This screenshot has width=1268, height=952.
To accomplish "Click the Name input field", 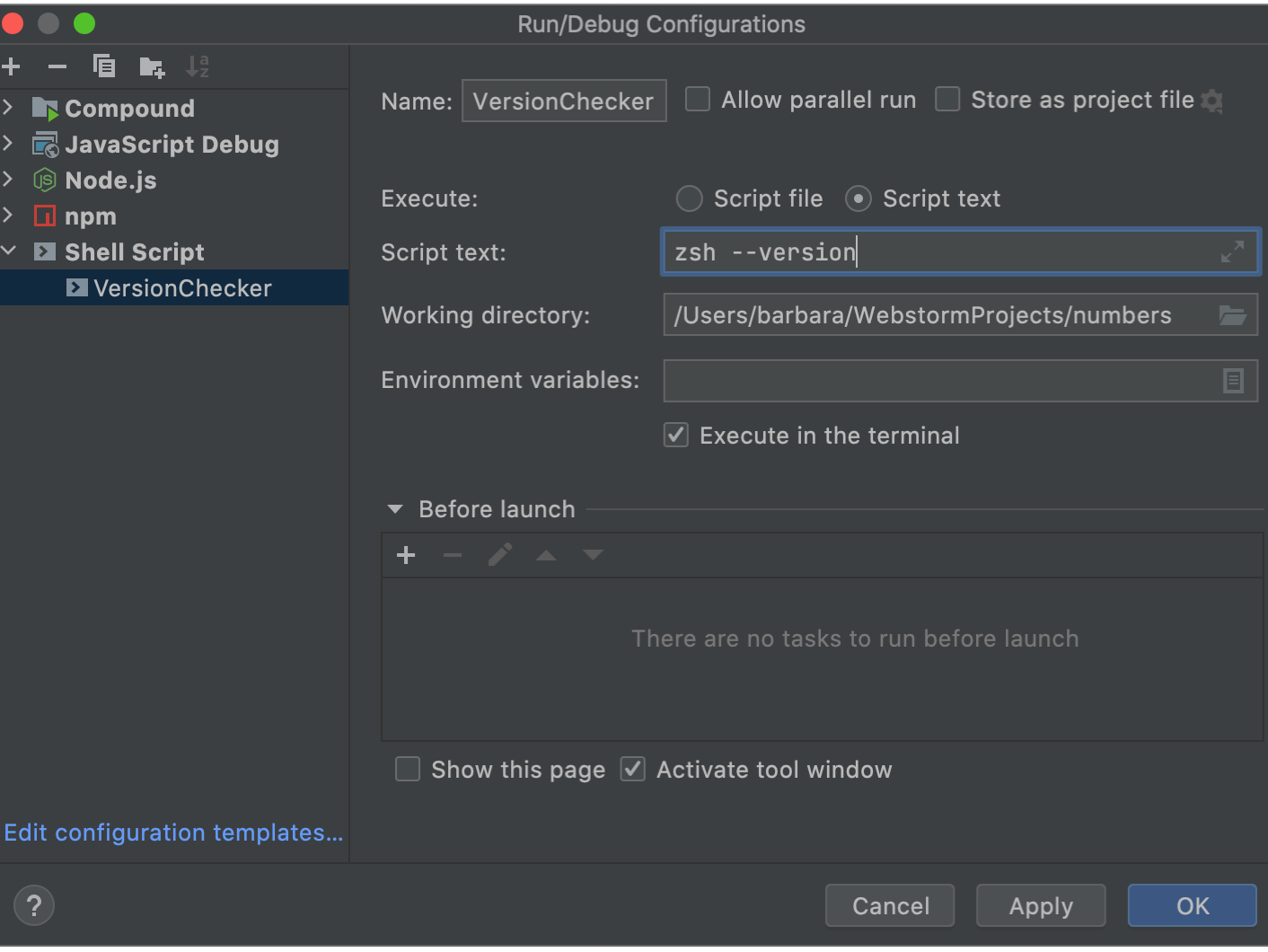I will tap(564, 101).
